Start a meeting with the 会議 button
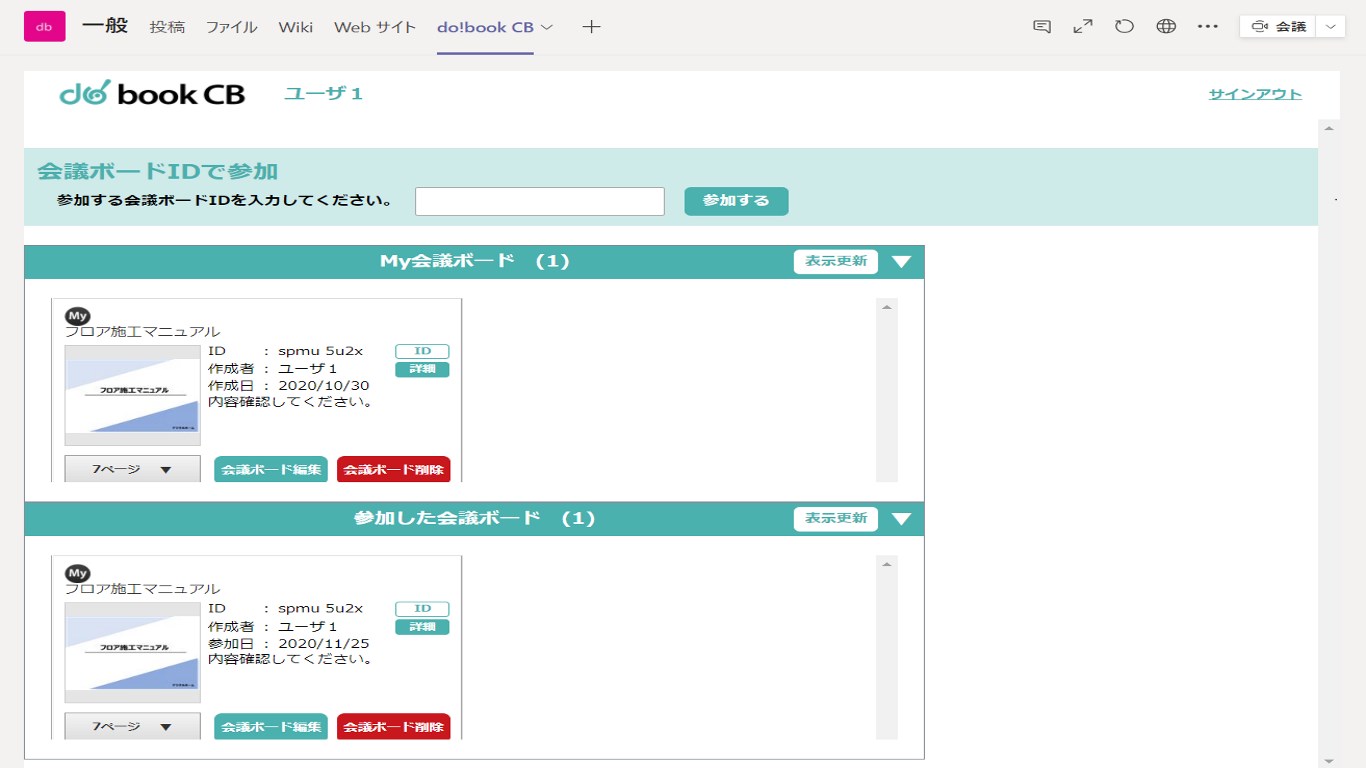The image size is (1366, 768). coord(1278,27)
